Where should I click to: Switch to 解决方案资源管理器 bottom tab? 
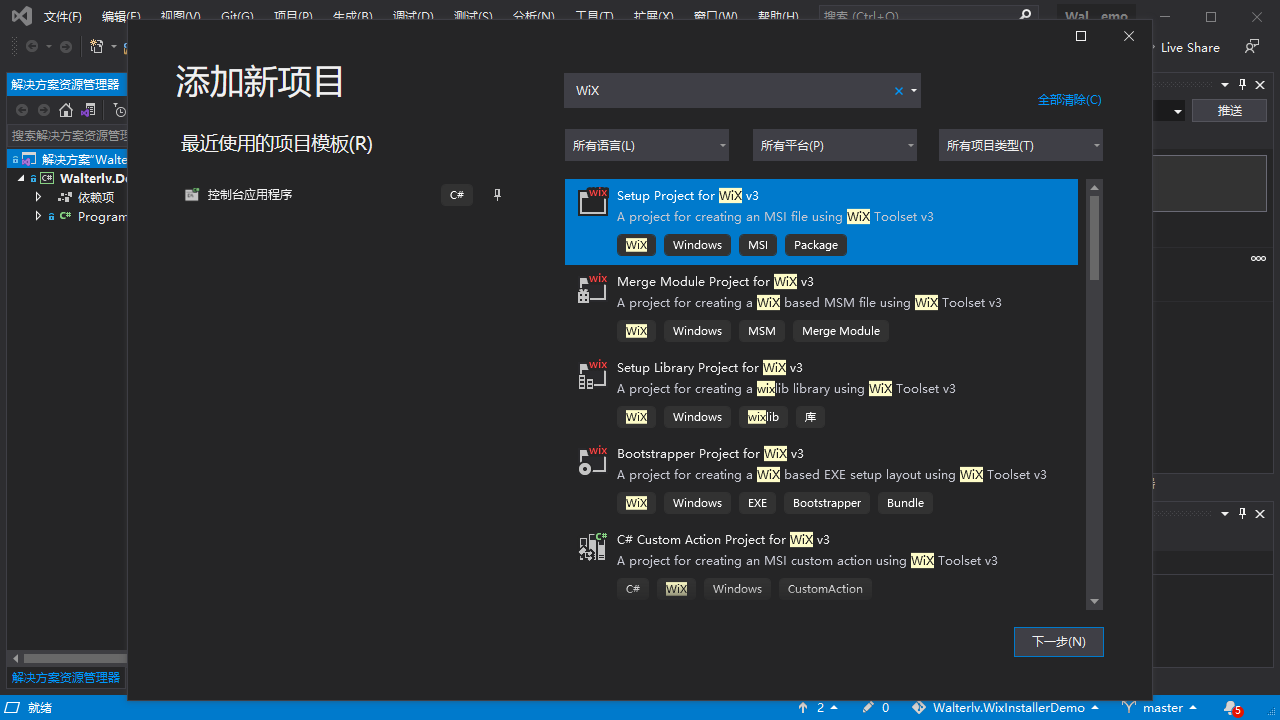[66, 677]
